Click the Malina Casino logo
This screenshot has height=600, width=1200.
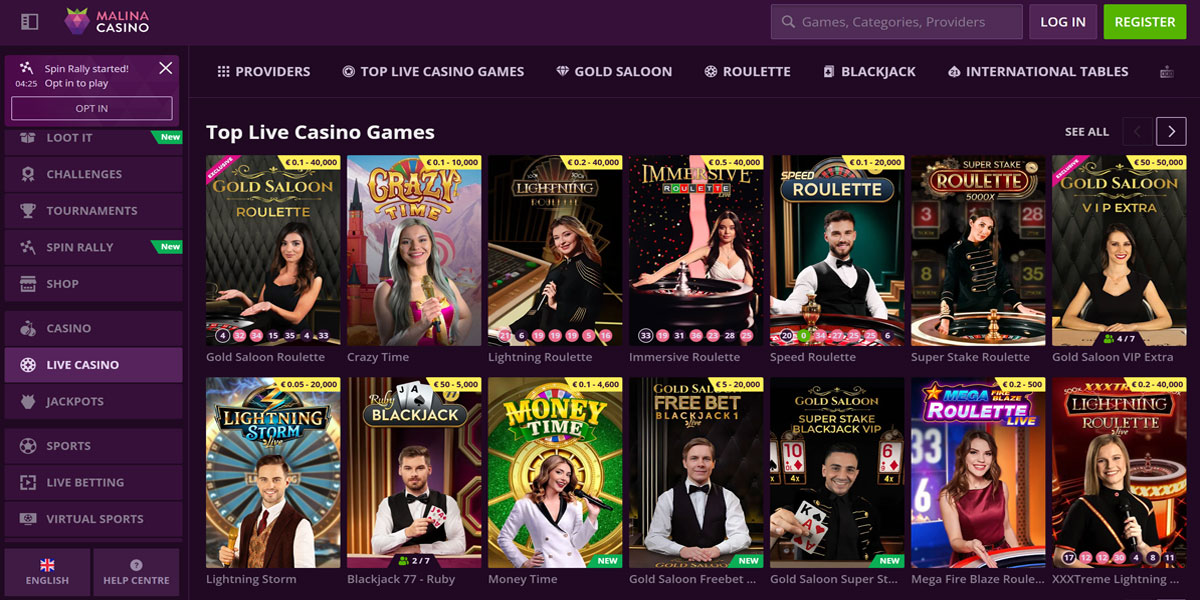(x=107, y=21)
